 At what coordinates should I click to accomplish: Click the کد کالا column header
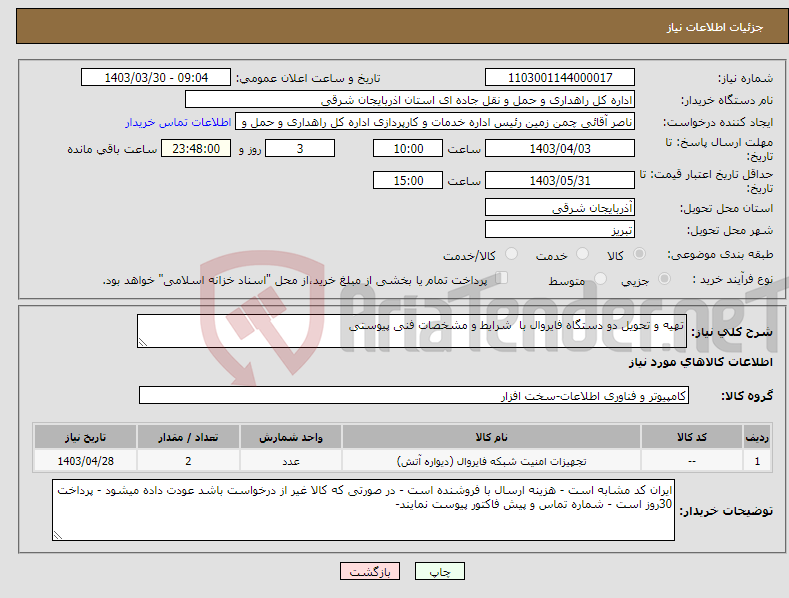point(691,437)
